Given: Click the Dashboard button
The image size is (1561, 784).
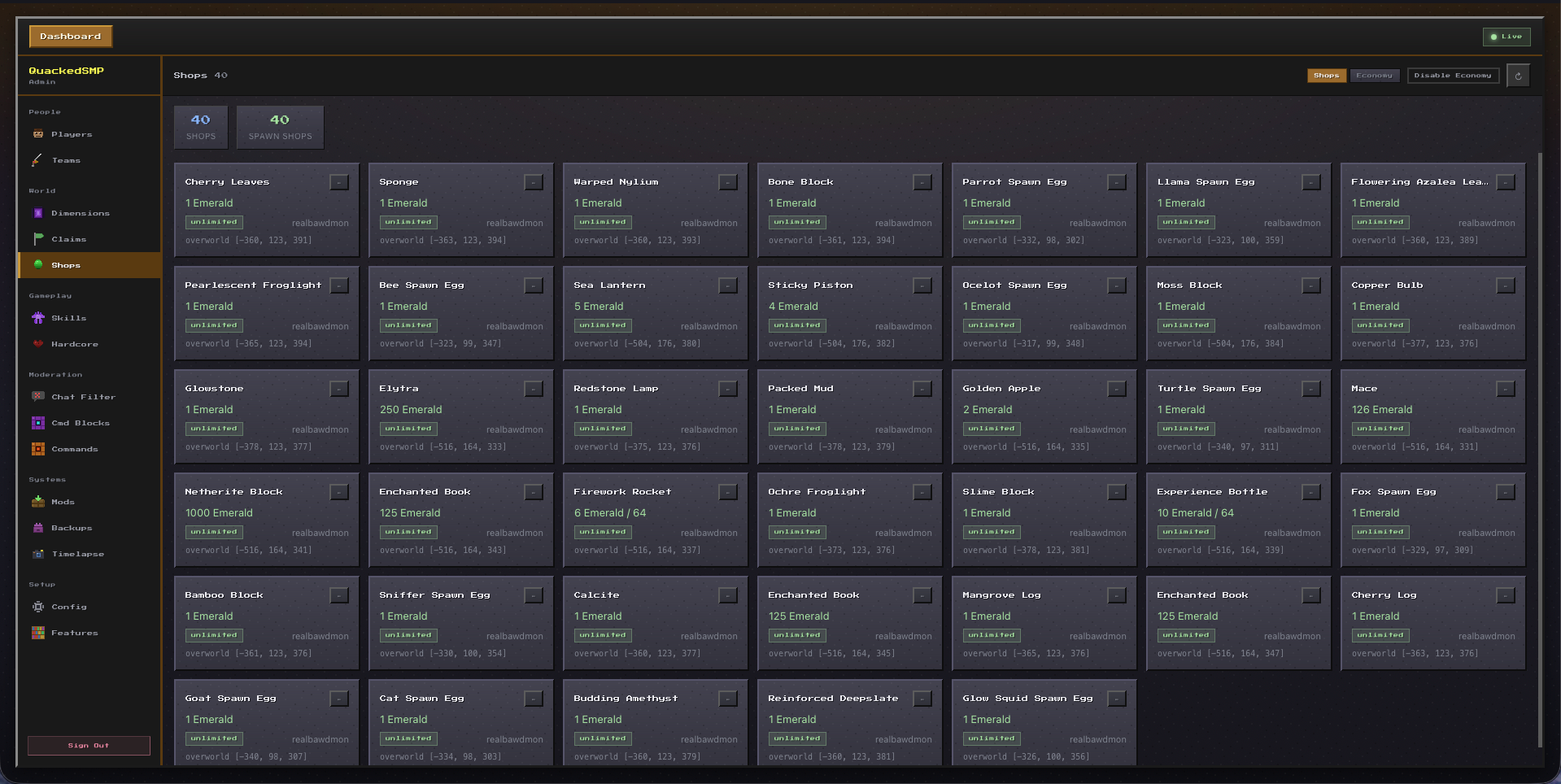Looking at the screenshot, I should pyautogui.click(x=71, y=37).
